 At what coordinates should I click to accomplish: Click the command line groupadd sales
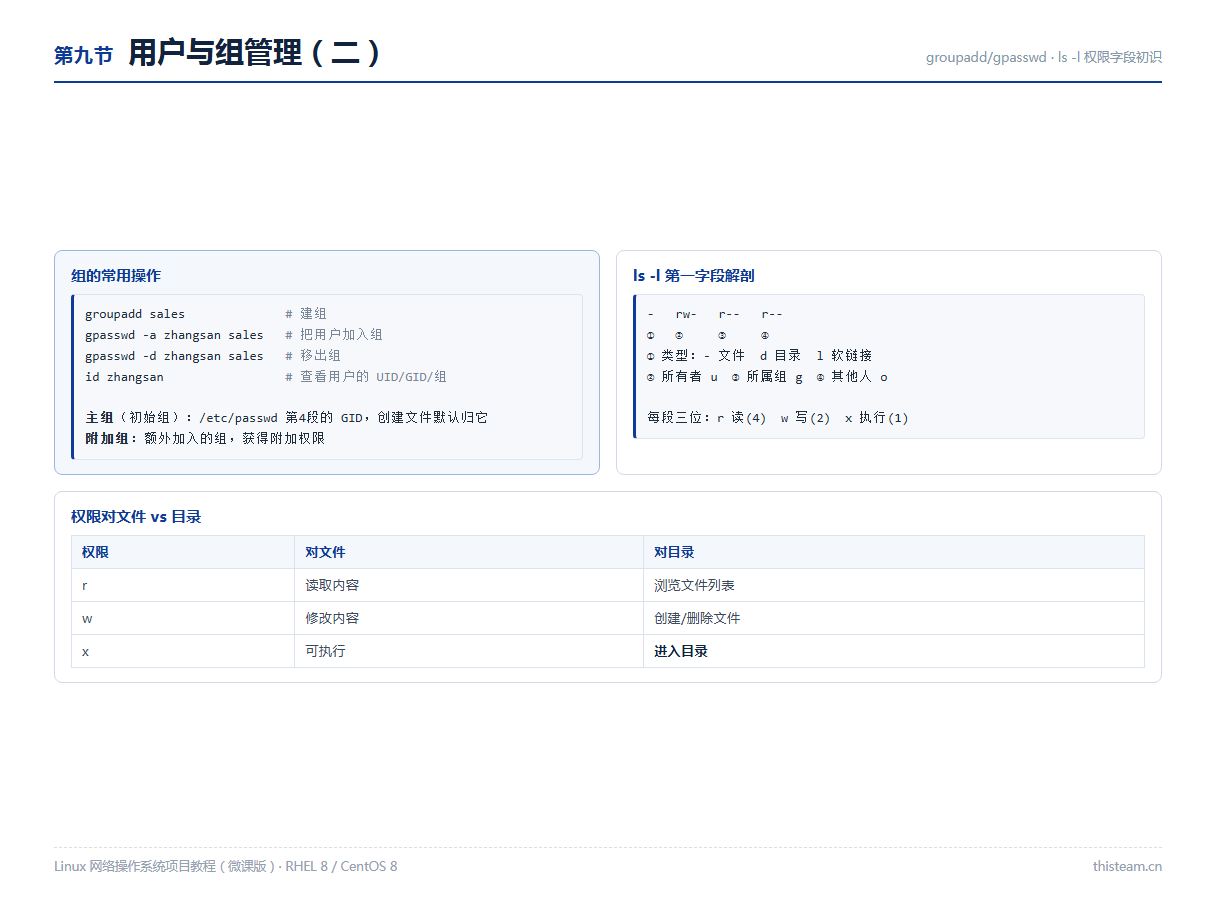tap(135, 314)
